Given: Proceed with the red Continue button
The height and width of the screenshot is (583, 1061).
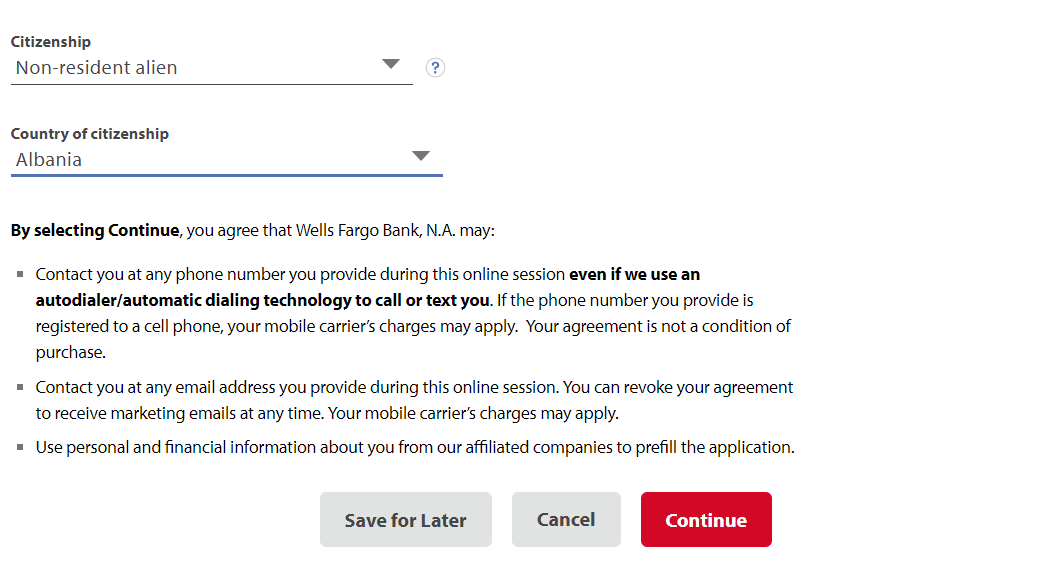Looking at the screenshot, I should coord(706,519).
